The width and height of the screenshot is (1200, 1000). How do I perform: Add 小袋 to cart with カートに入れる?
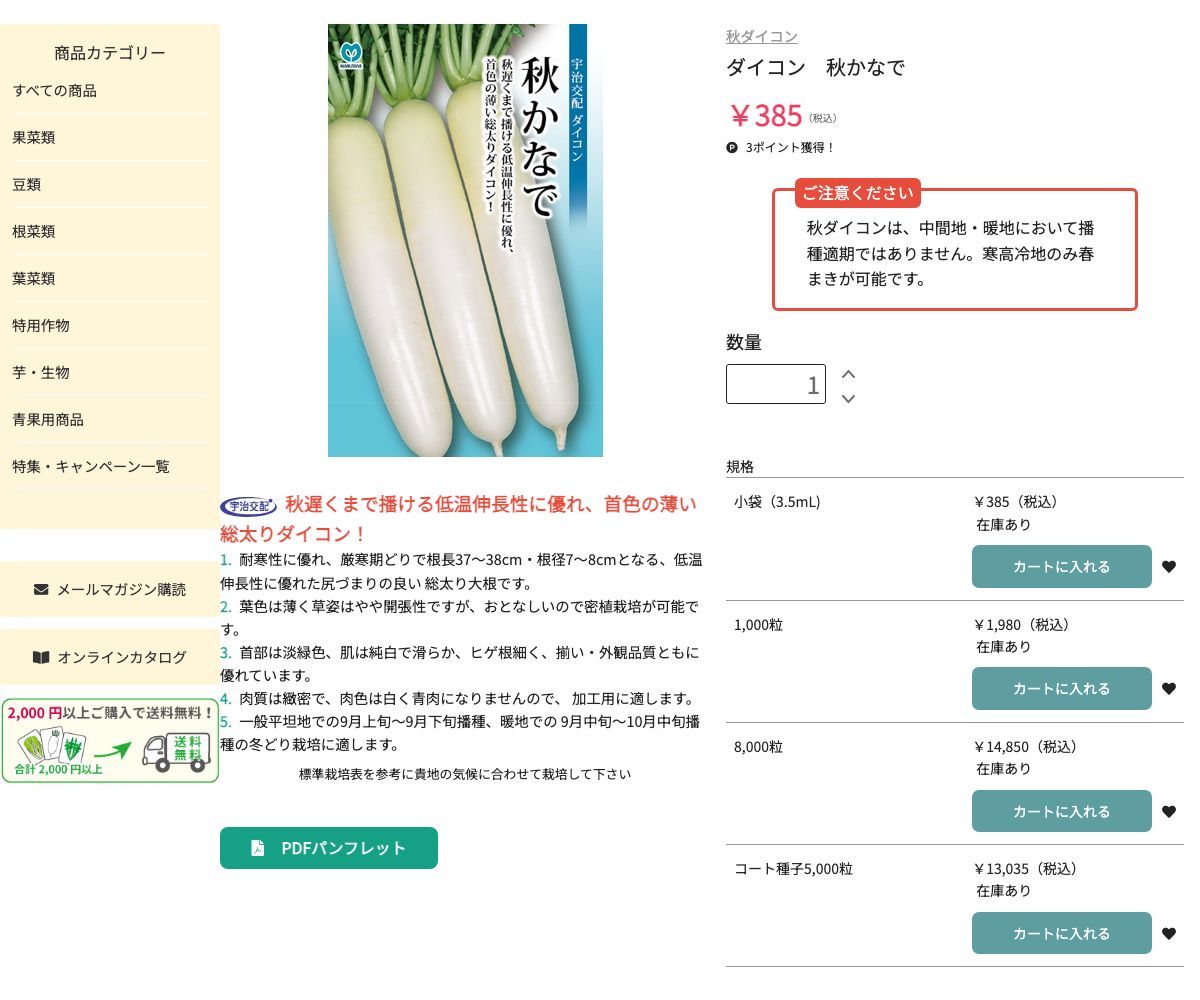pyautogui.click(x=1062, y=566)
